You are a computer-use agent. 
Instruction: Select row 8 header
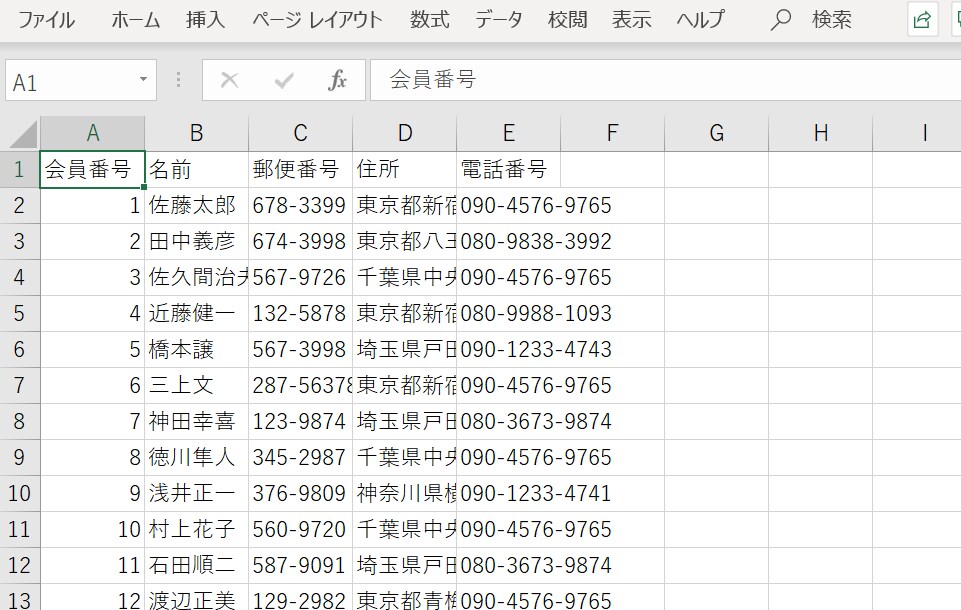coord(20,421)
